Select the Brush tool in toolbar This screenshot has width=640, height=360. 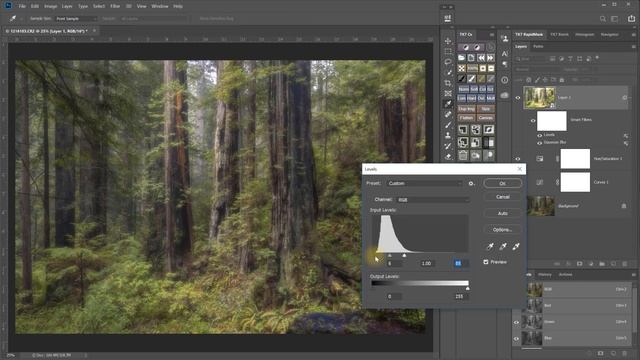(448, 125)
